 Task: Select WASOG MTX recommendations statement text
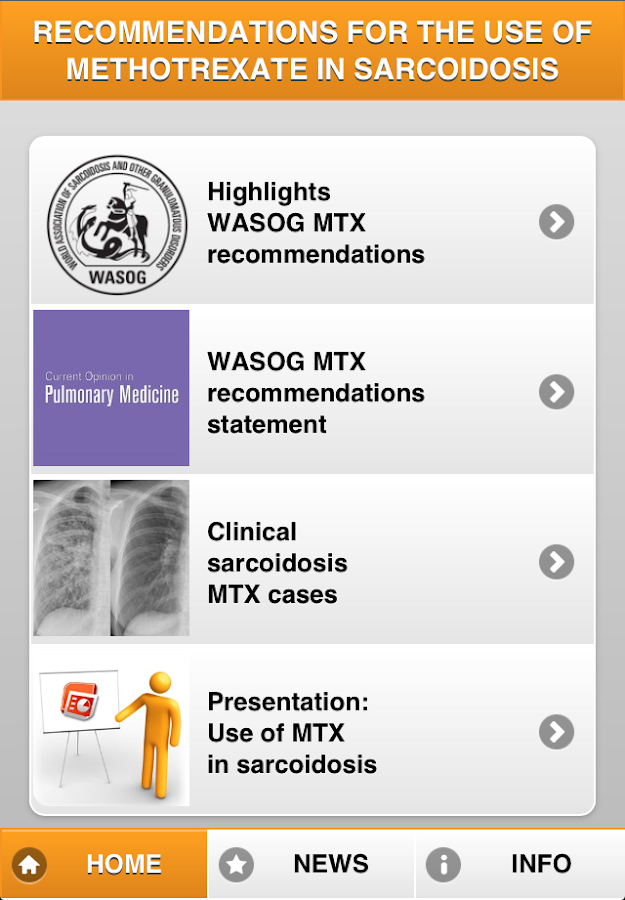pyautogui.click(x=315, y=393)
